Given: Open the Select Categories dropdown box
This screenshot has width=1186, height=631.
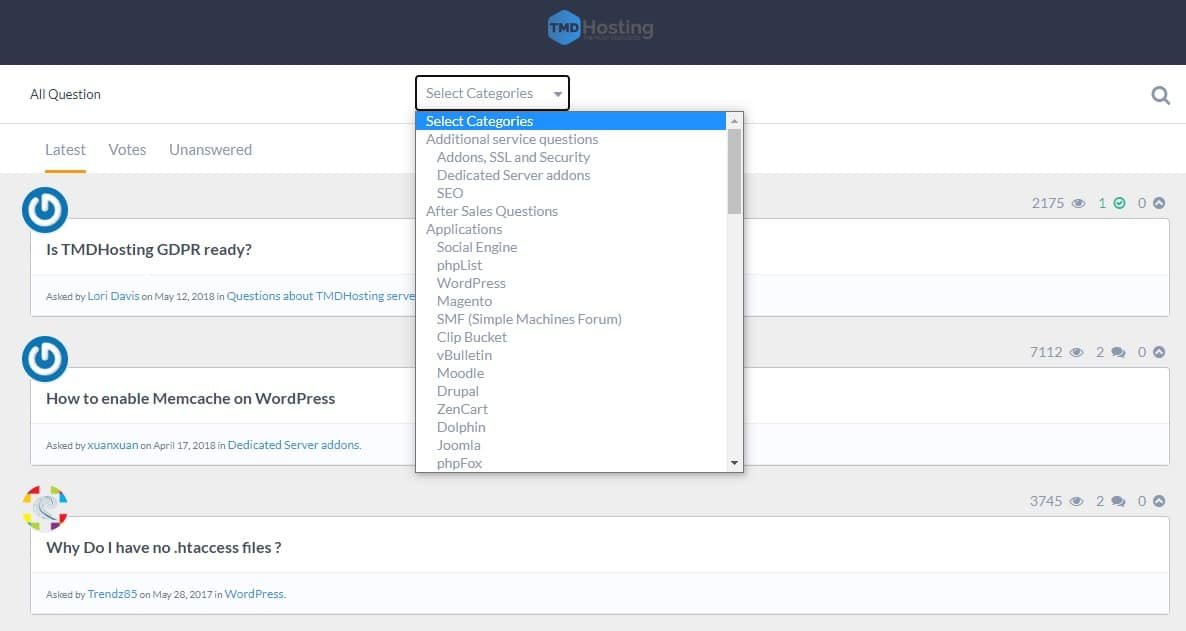Looking at the screenshot, I should (x=492, y=93).
